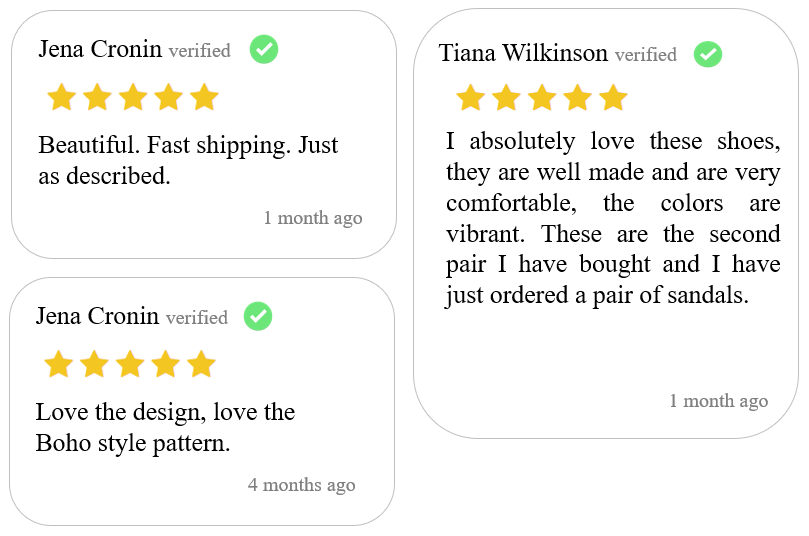Click the green checkmark in the Boho style review
Image resolution: width=809 pixels, height=536 pixels.
click(x=258, y=316)
